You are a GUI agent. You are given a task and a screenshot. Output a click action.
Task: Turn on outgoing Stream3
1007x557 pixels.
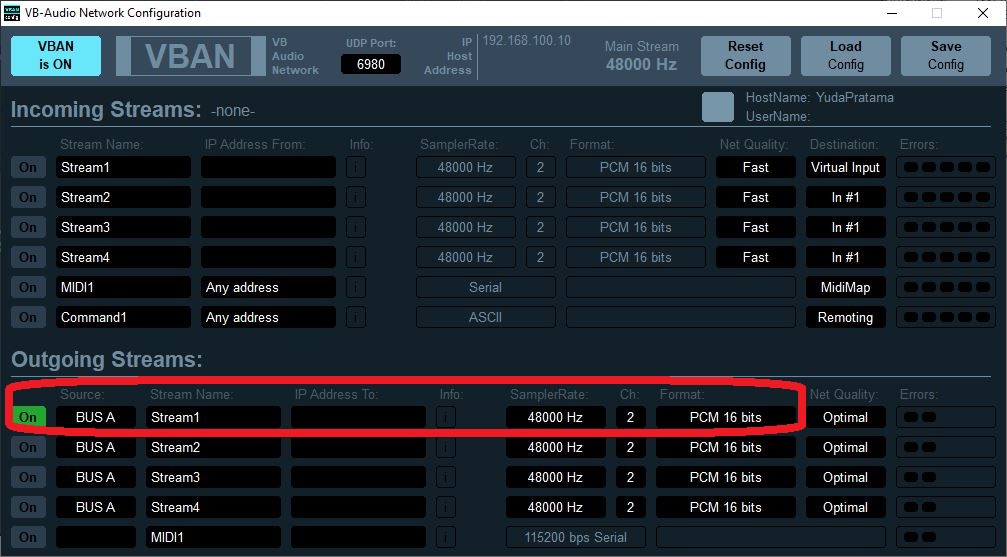[28, 477]
